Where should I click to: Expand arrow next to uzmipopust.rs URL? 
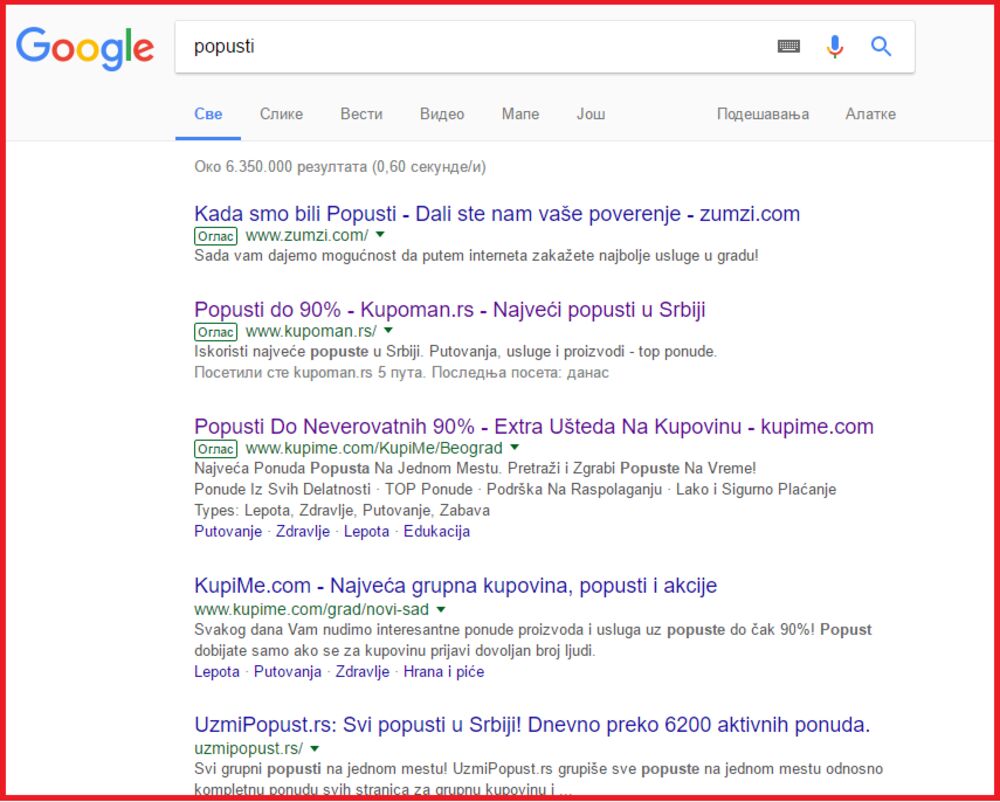[x=314, y=748]
